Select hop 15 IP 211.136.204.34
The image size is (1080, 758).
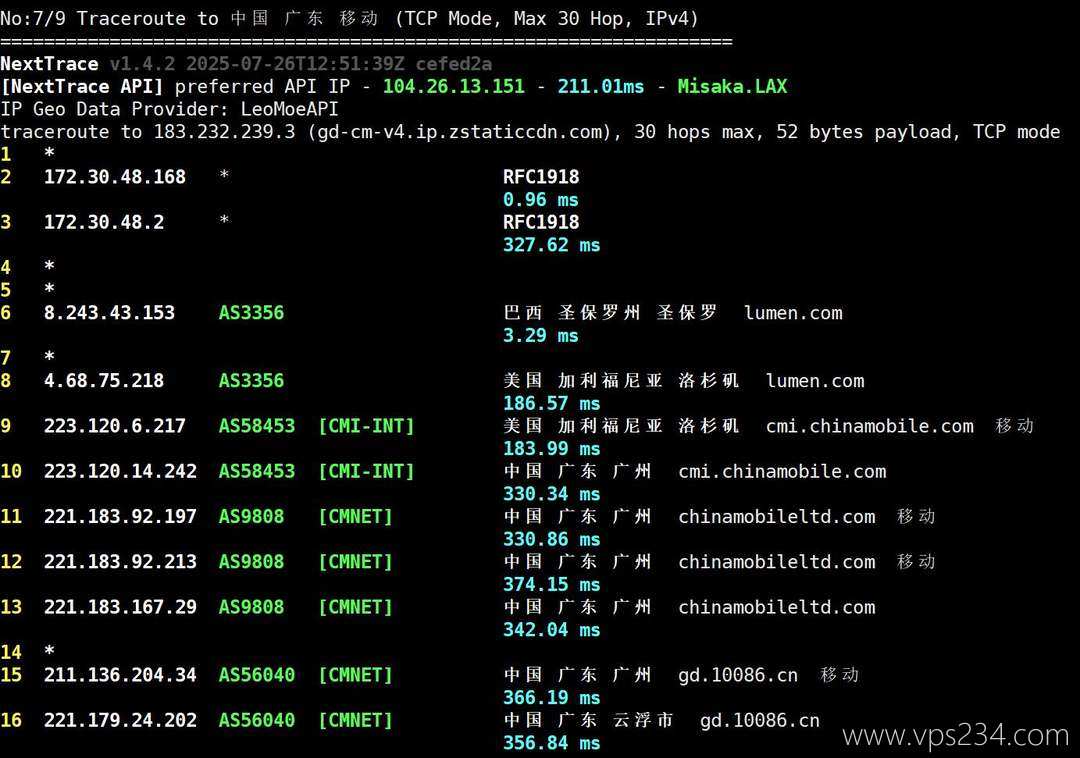click(x=120, y=675)
